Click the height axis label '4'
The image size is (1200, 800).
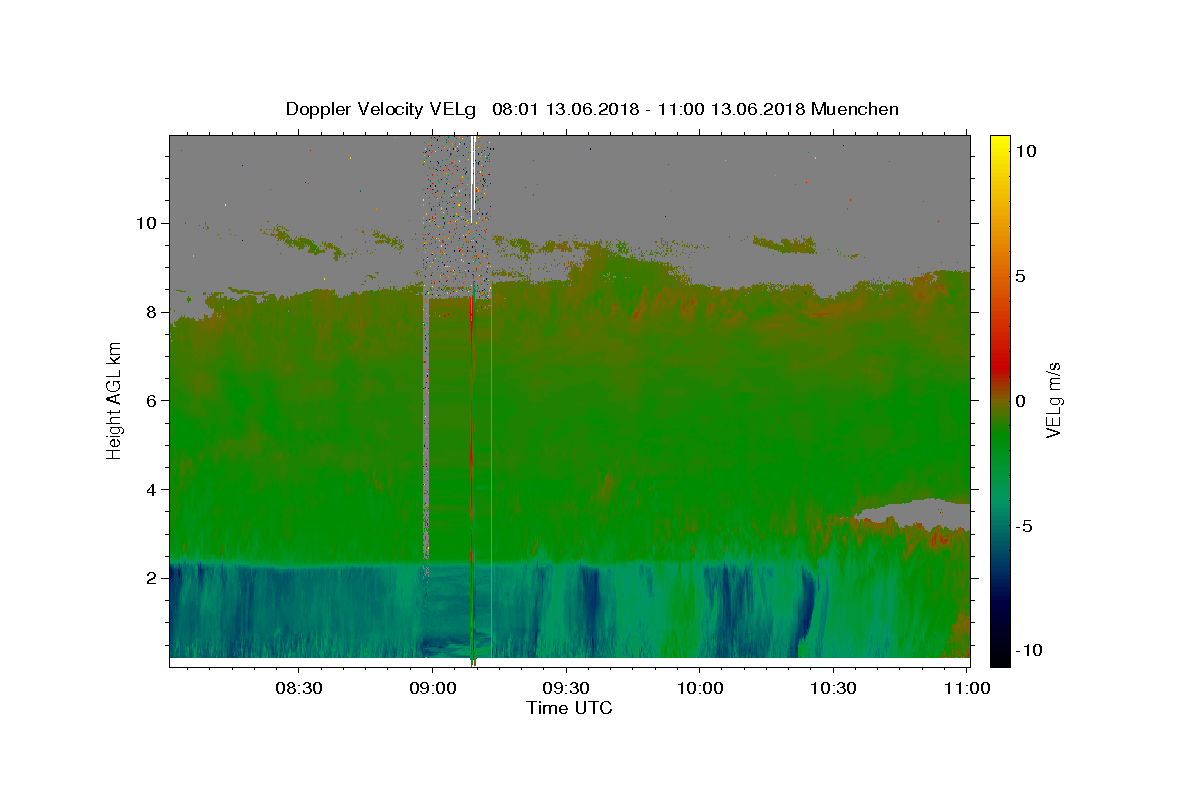pyautogui.click(x=151, y=489)
